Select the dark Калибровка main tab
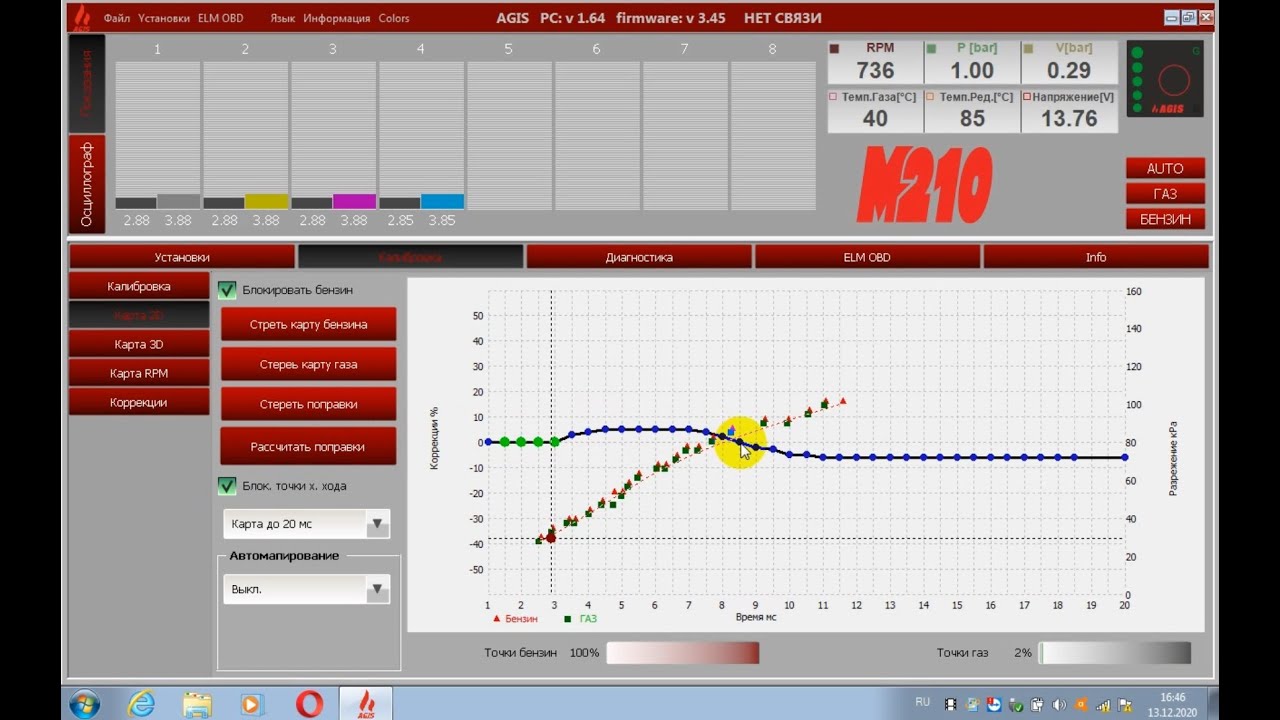Viewport: 1280px width, 720px height. tap(410, 257)
